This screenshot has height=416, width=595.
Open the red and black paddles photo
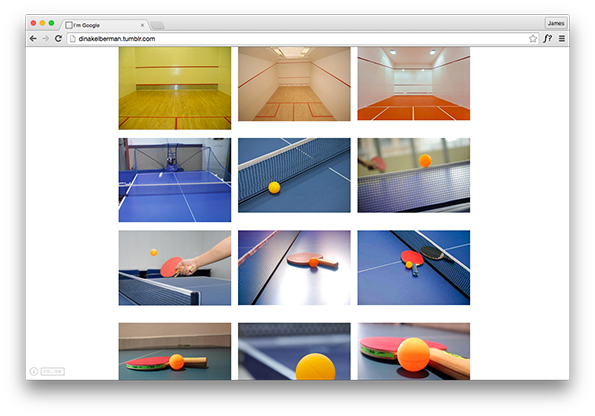pos(414,268)
